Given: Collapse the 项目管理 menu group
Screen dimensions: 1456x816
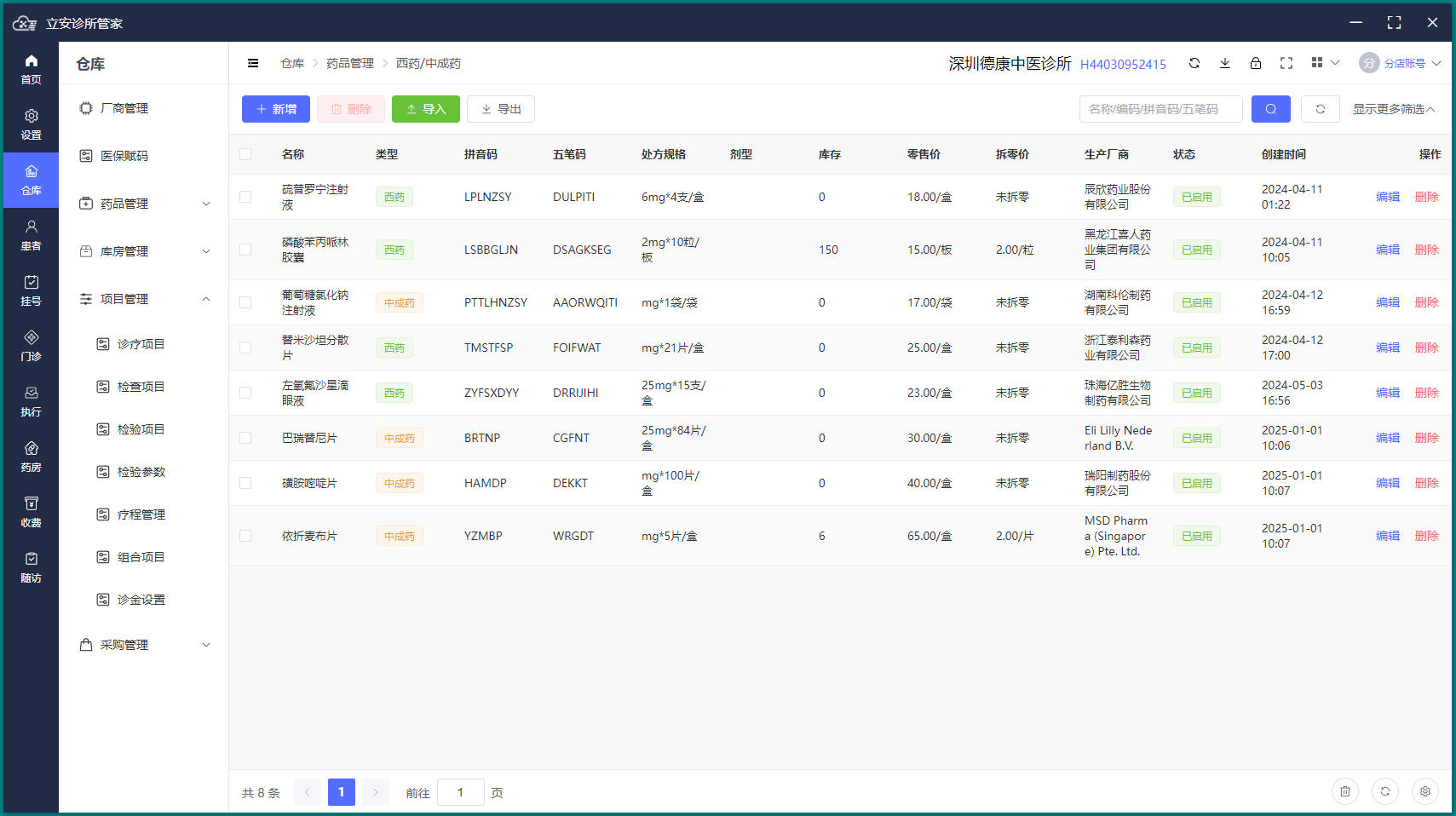Looking at the screenshot, I should point(143,299).
